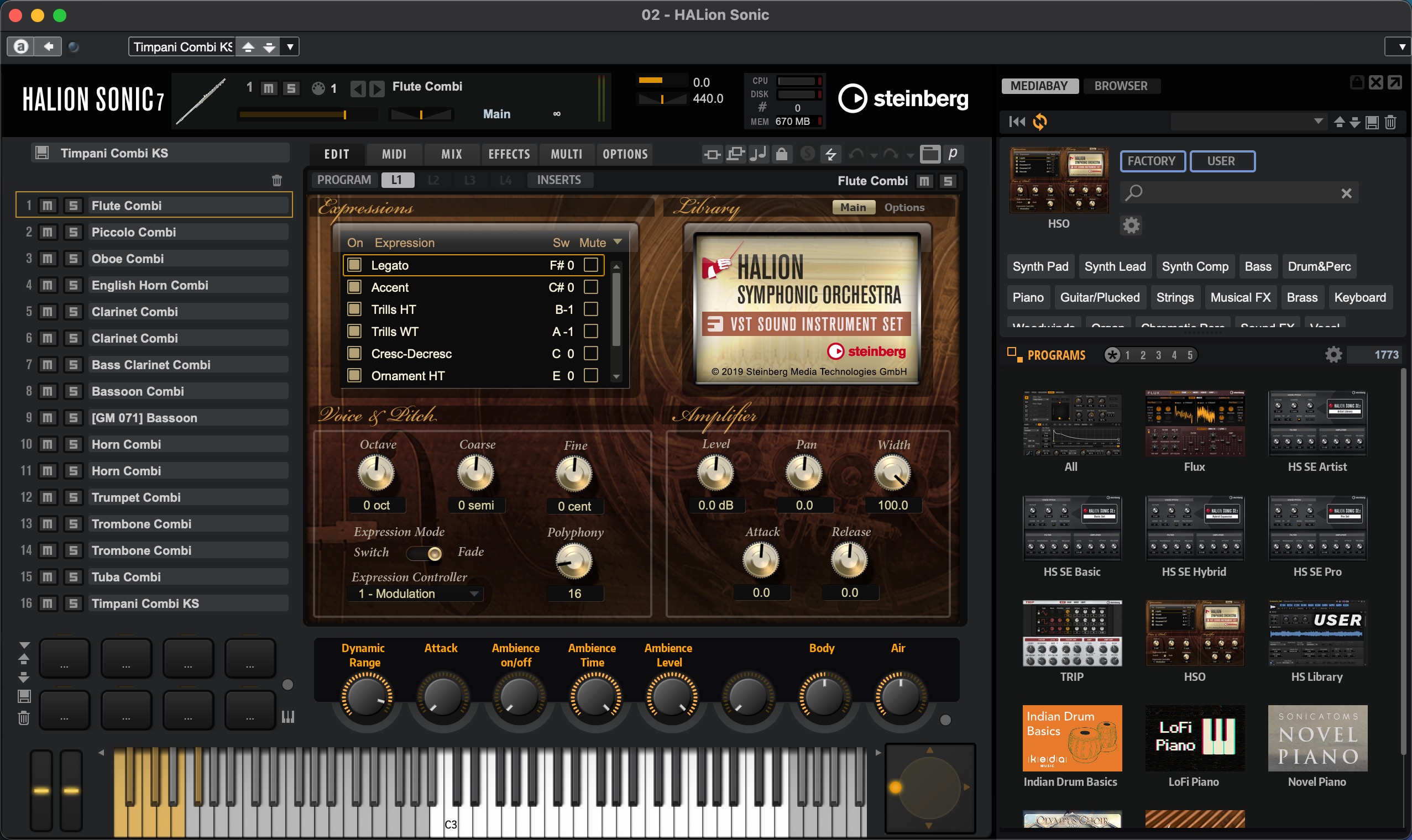Image resolution: width=1412 pixels, height=840 pixels.
Task: Toggle the Cresc-Decresc On checkbox
Action: 354,353
